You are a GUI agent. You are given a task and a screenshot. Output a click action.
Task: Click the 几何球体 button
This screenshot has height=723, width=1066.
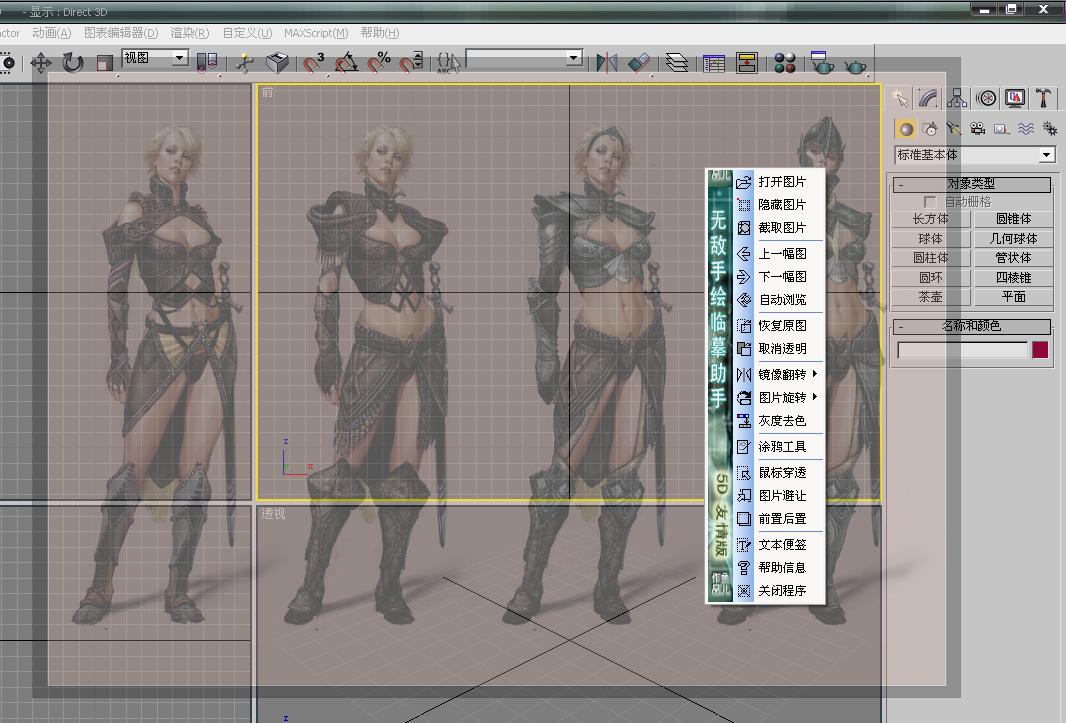tap(1014, 239)
